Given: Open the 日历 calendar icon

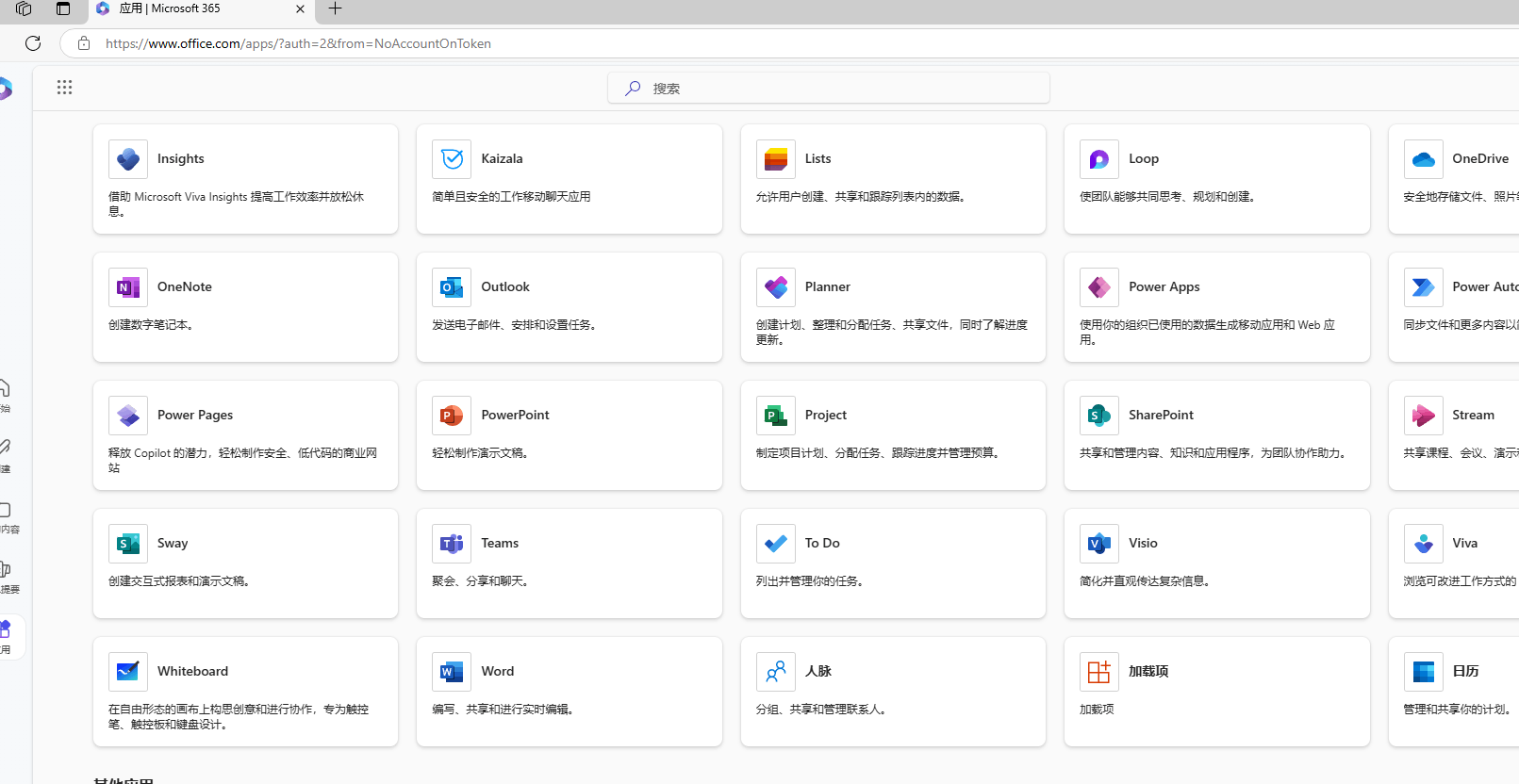Looking at the screenshot, I should point(1424,672).
